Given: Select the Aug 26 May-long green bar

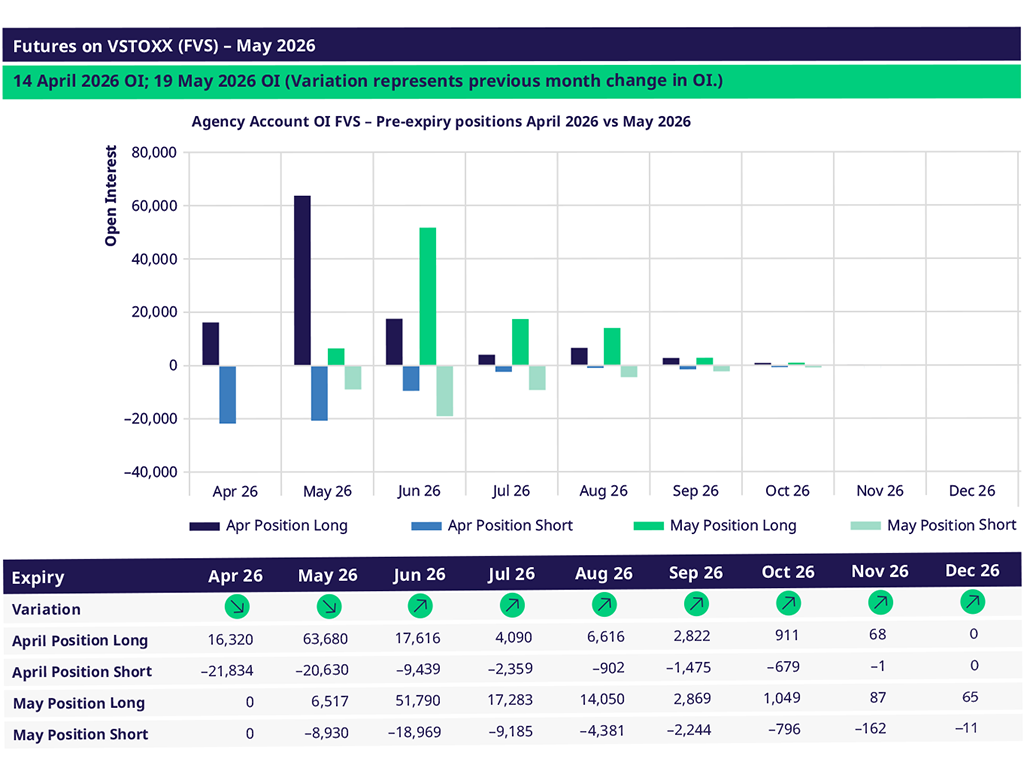Looking at the screenshot, I should click(x=612, y=347).
